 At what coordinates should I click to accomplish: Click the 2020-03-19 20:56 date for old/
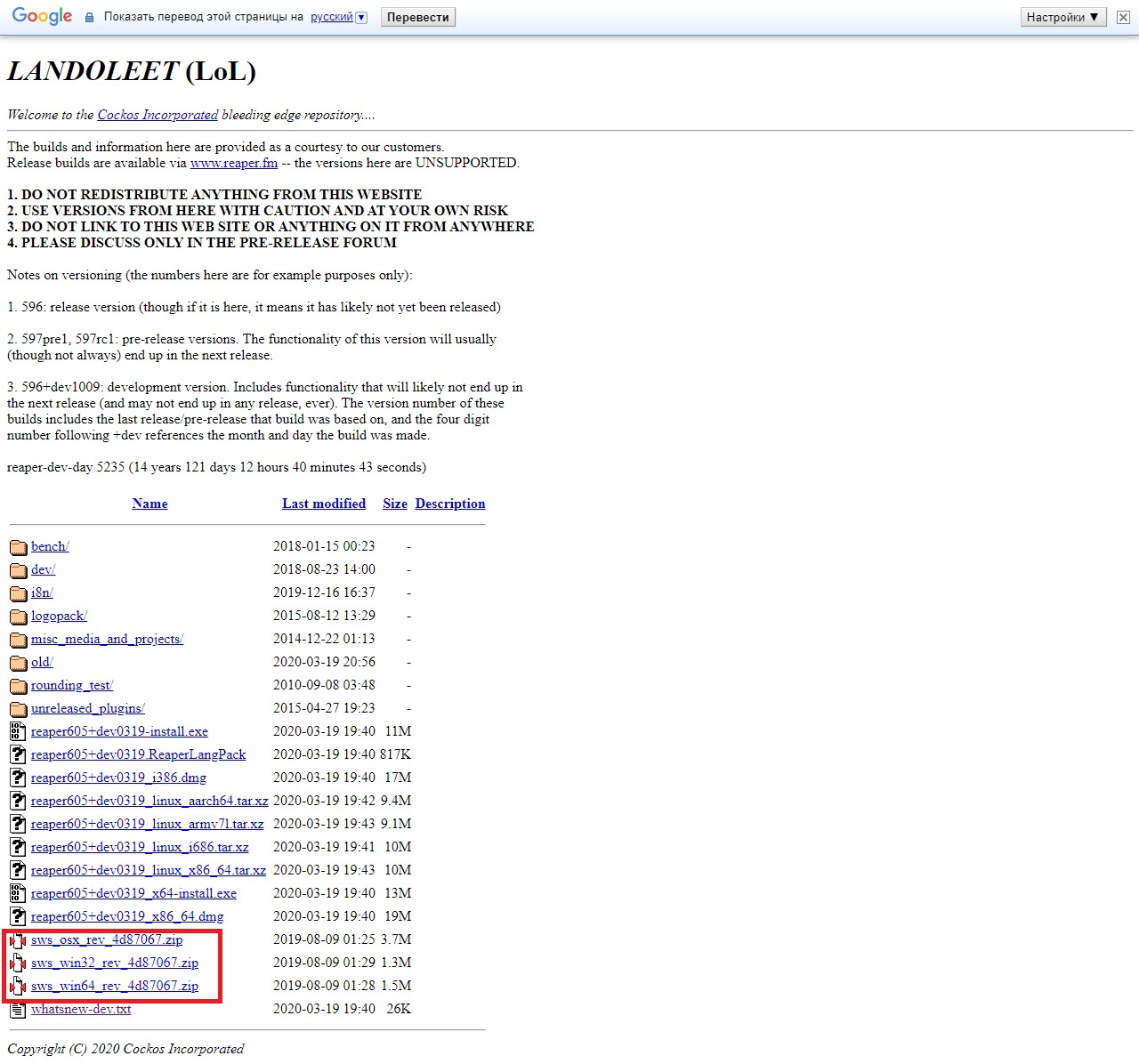pyautogui.click(x=324, y=662)
